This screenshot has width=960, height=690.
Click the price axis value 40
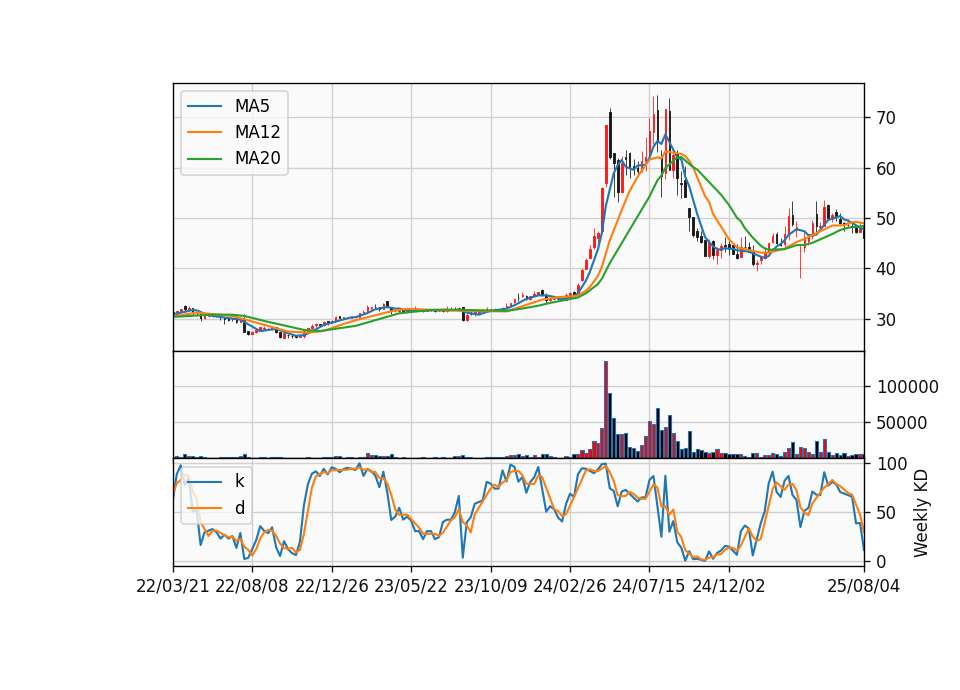tap(886, 269)
